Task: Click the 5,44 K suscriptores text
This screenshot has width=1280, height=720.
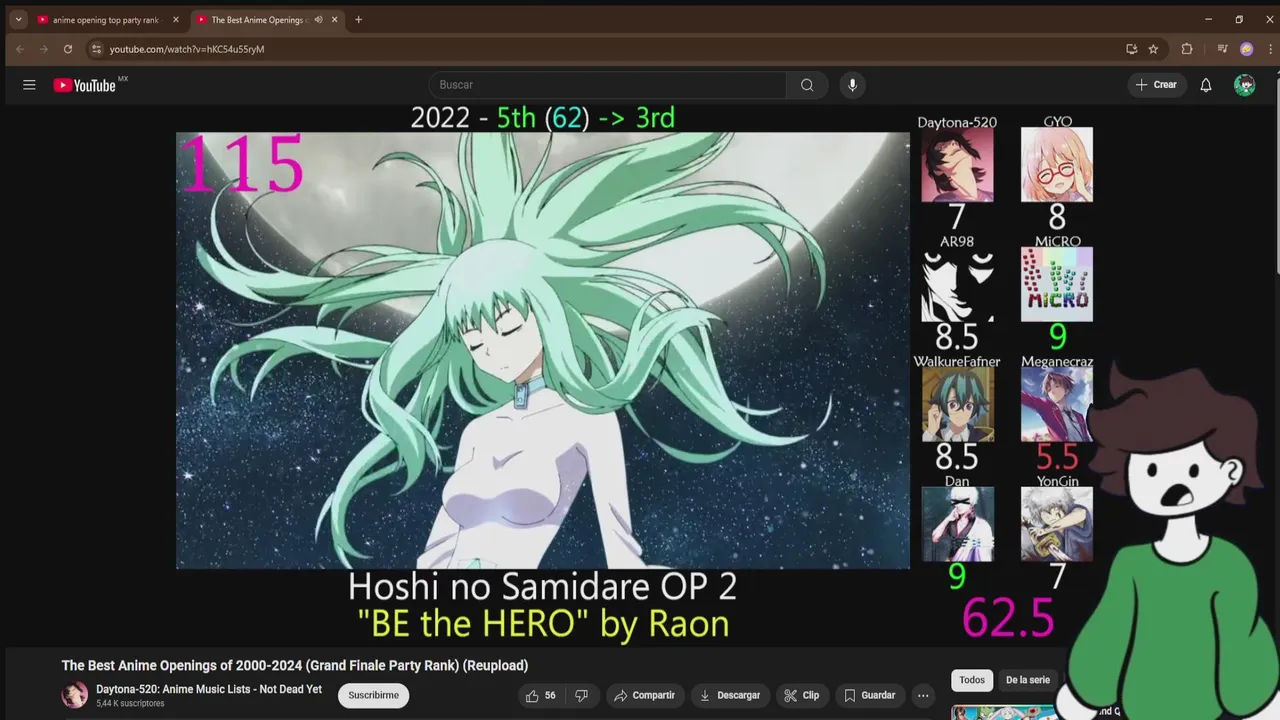Action: tap(130, 704)
